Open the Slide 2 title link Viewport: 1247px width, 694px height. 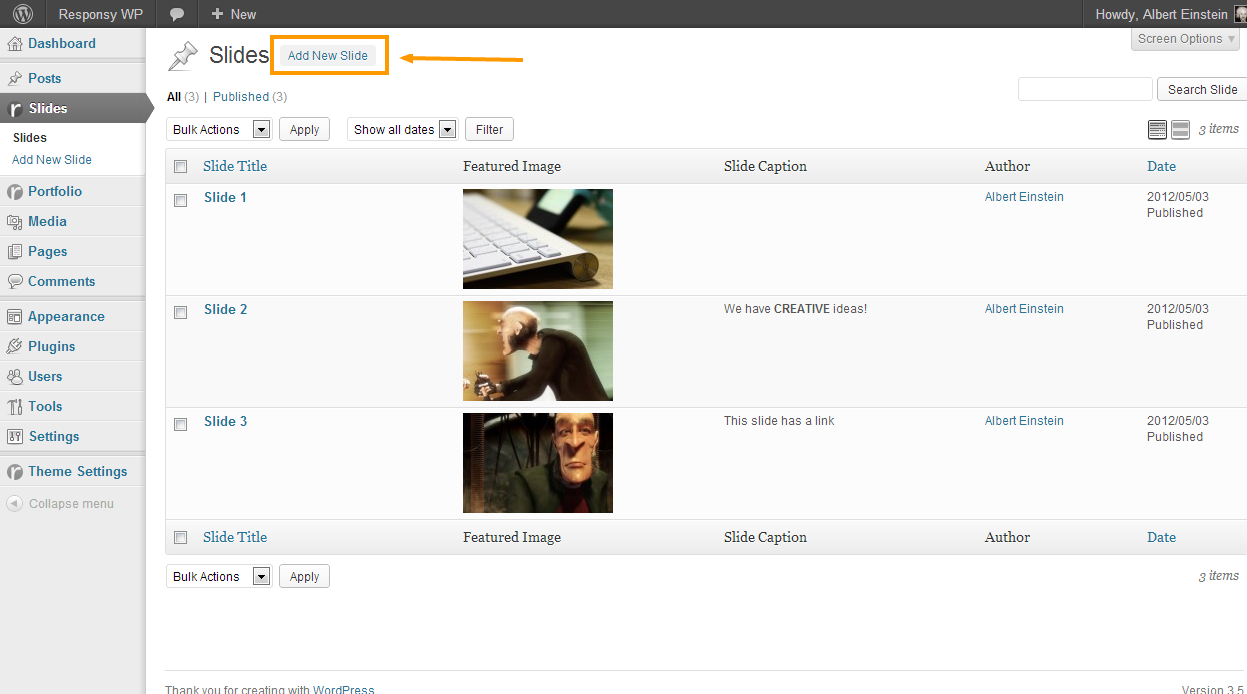(225, 309)
